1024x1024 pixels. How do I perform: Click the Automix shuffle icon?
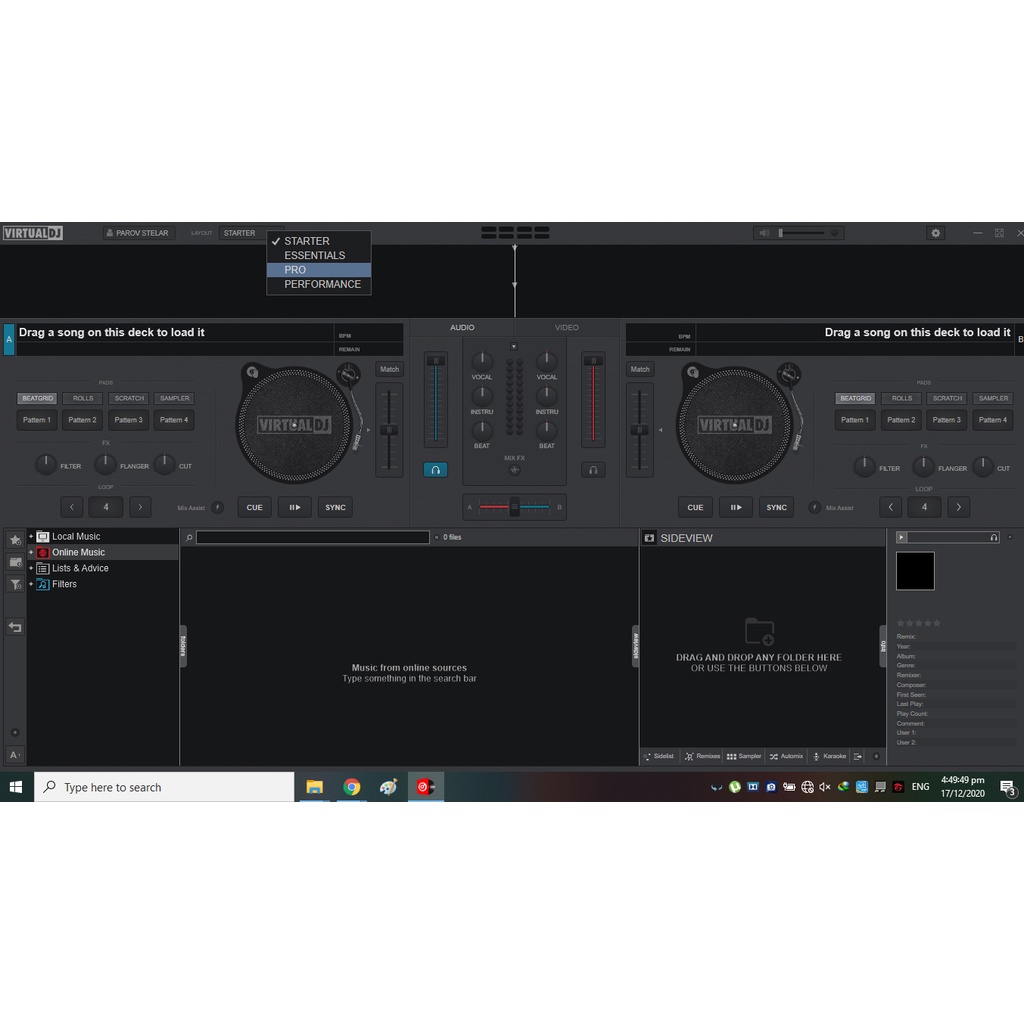tap(774, 756)
